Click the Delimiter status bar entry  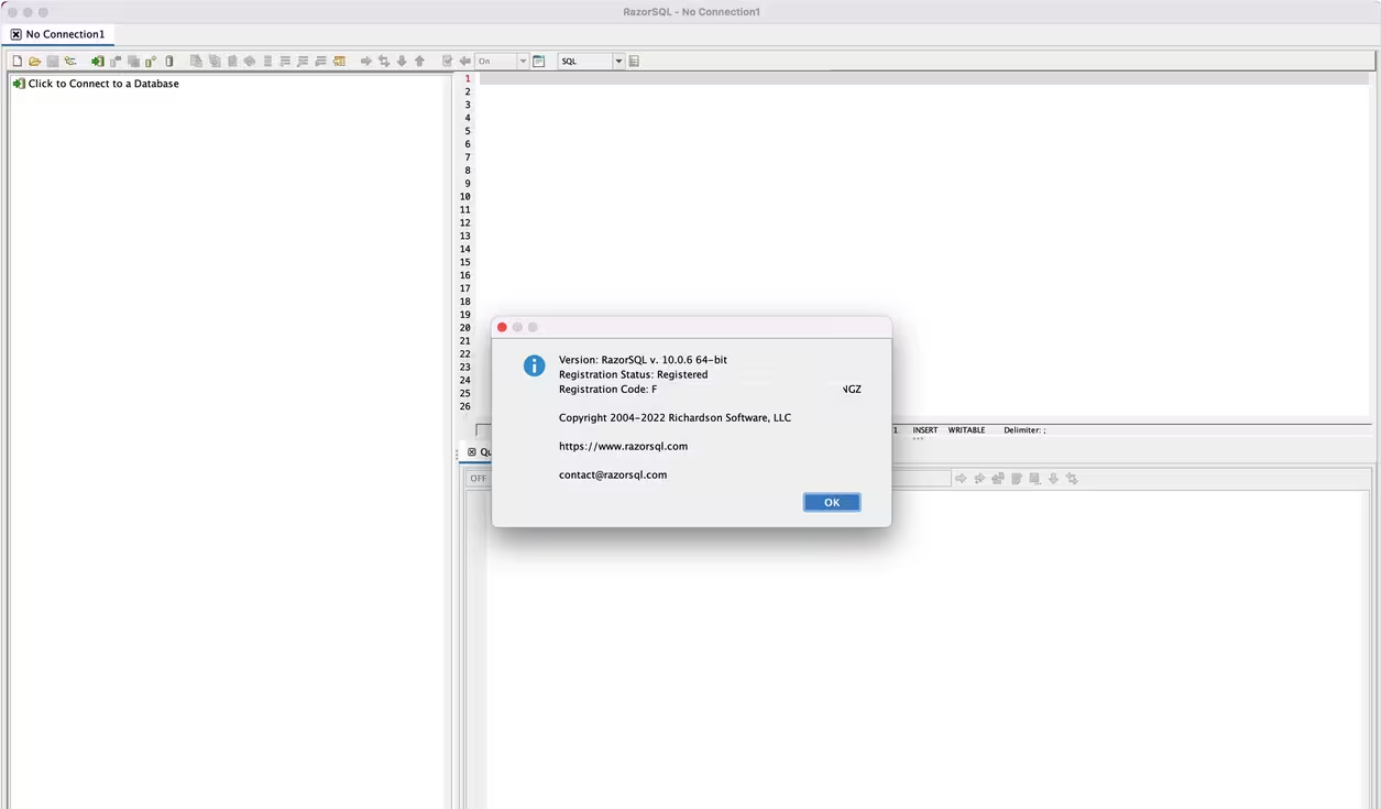point(1025,430)
